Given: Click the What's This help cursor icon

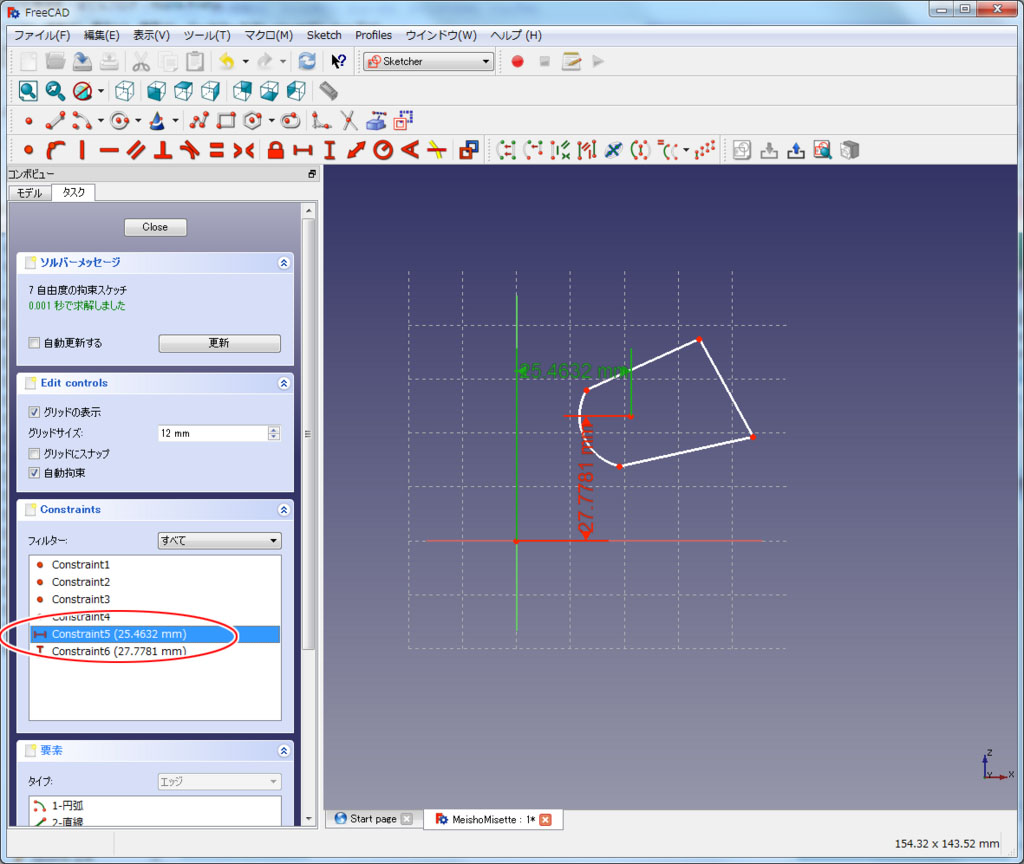Looking at the screenshot, I should pos(338,61).
